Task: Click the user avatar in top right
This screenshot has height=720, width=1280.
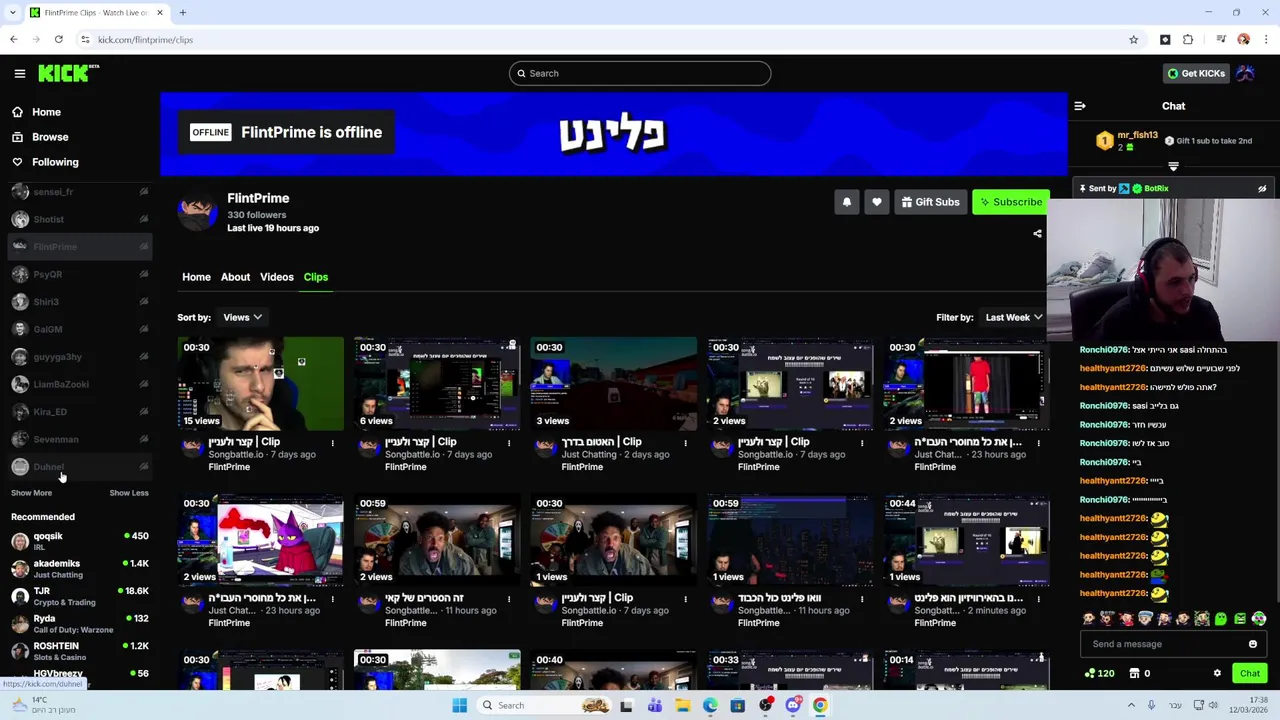Action: 1245,73
